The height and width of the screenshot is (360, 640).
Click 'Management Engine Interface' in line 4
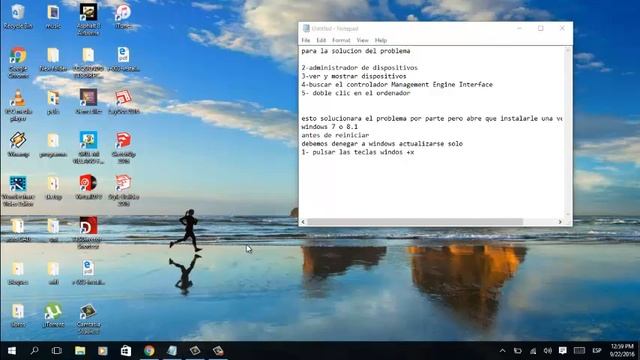click(x=442, y=84)
